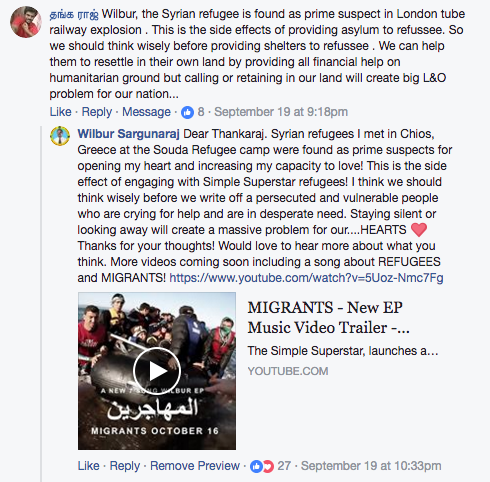490x482 pixels.
Task: Click the thumbs-up reaction icon with 8 likes
Action: pyautogui.click(x=187, y=112)
